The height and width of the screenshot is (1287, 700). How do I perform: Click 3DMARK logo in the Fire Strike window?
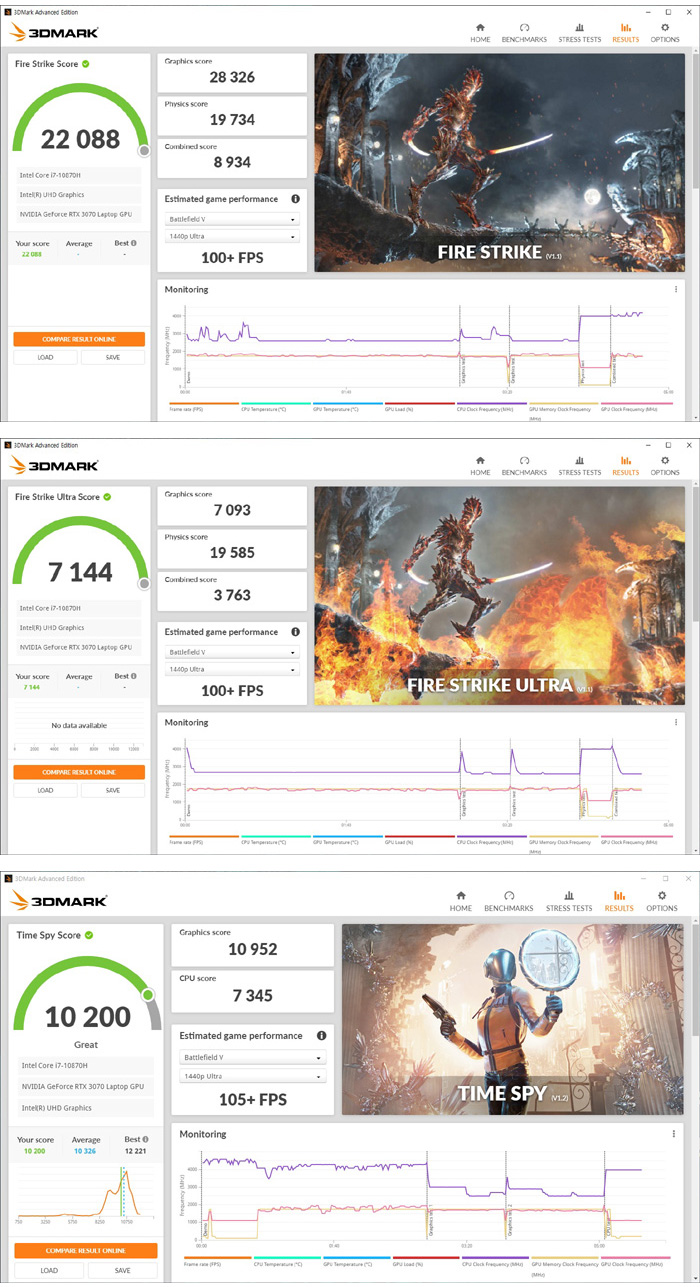(55, 33)
